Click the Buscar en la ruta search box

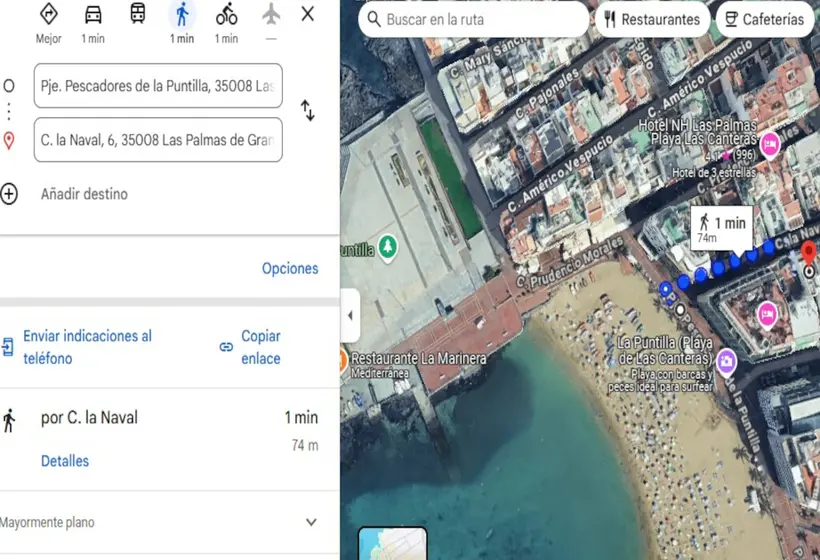474,19
